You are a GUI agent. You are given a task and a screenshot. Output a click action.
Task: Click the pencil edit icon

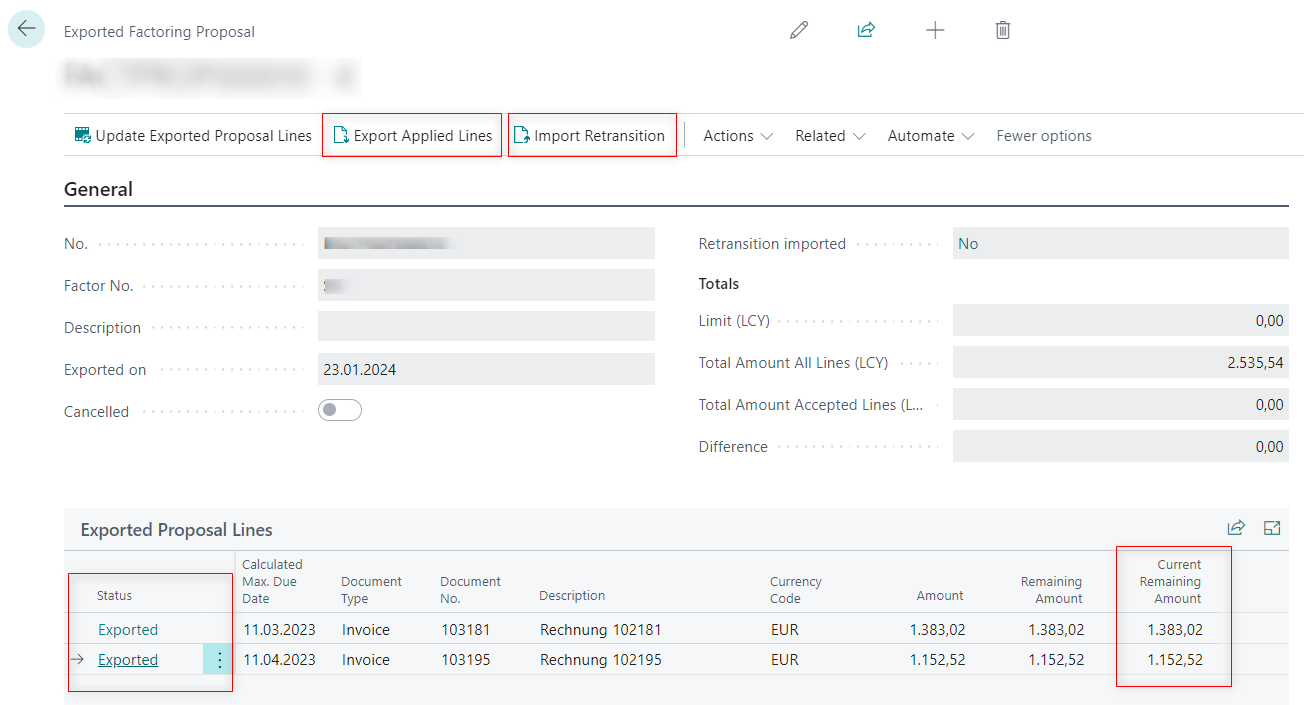click(x=798, y=31)
